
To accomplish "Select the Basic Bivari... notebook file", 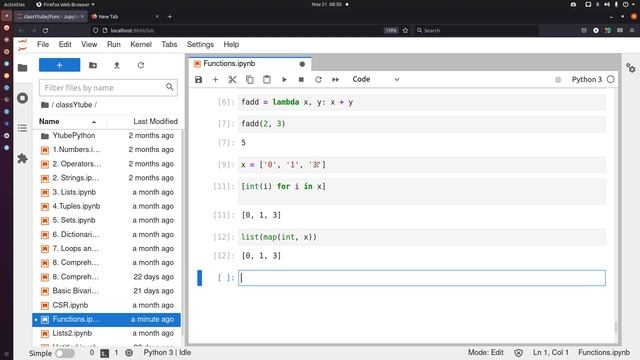I will click(x=107, y=291).
